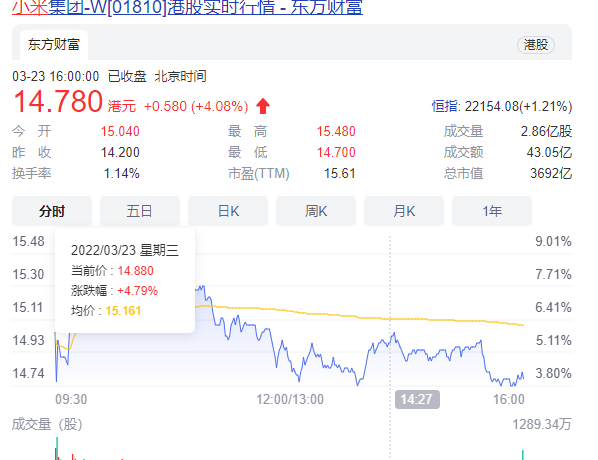Screen dimensions: 598x460
Task: Click total market cap value 3692亿
Action: point(551,174)
